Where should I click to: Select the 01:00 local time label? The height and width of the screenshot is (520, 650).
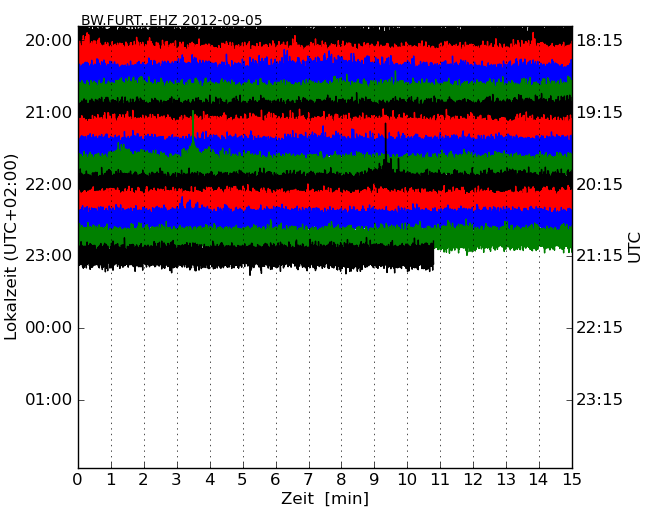(x=49, y=399)
